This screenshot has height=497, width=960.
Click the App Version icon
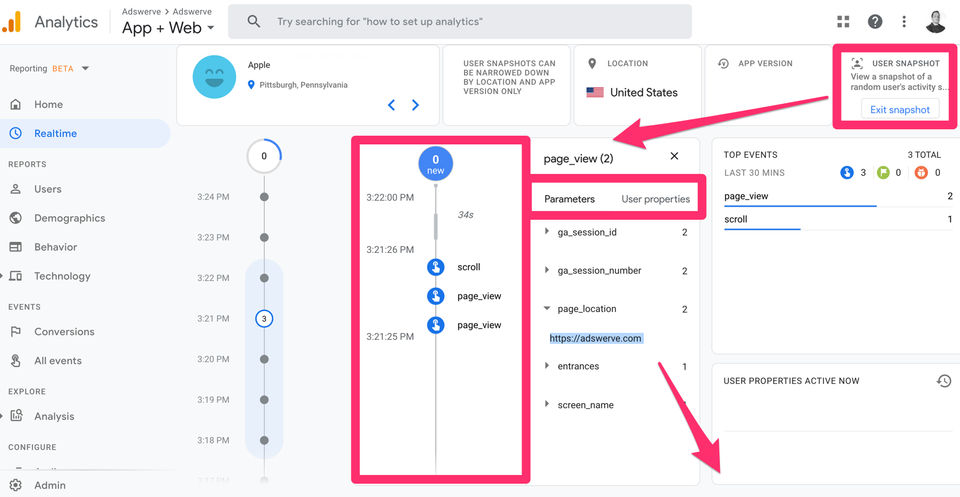723,64
